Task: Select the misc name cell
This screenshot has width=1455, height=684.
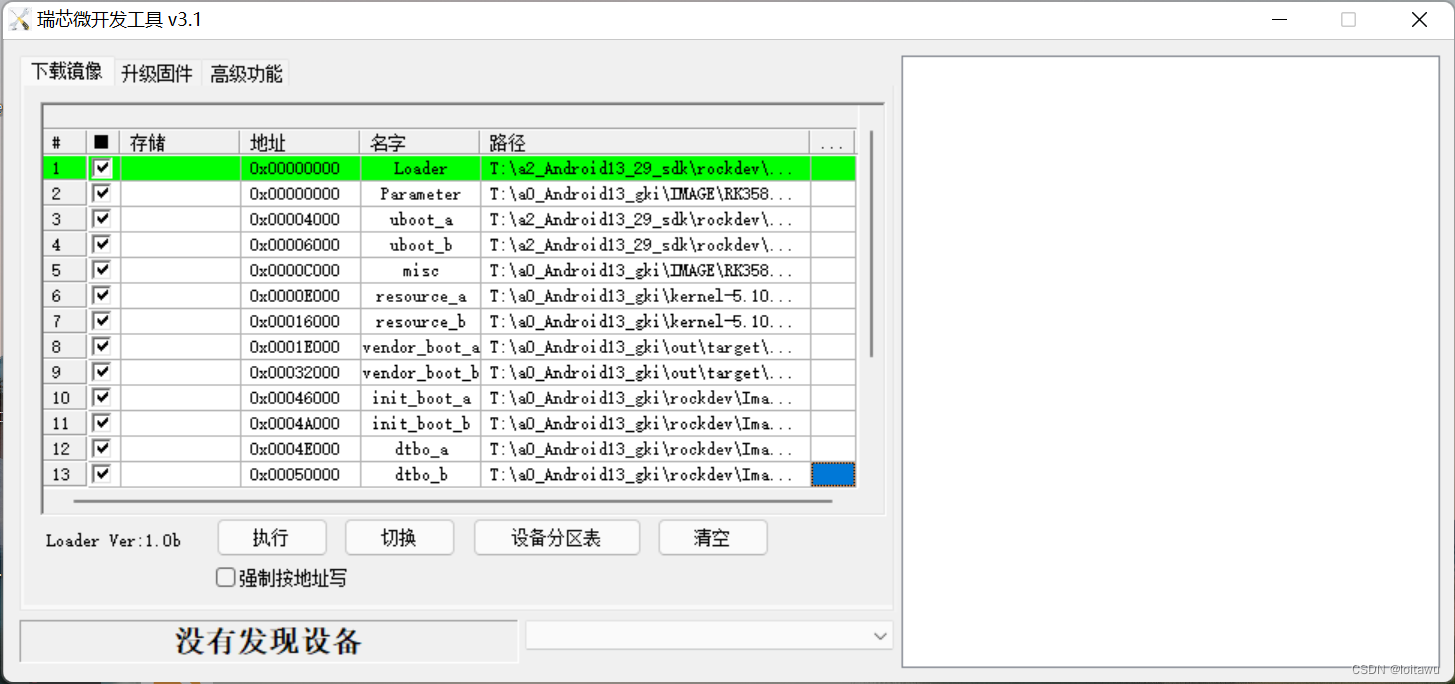Action: click(420, 270)
